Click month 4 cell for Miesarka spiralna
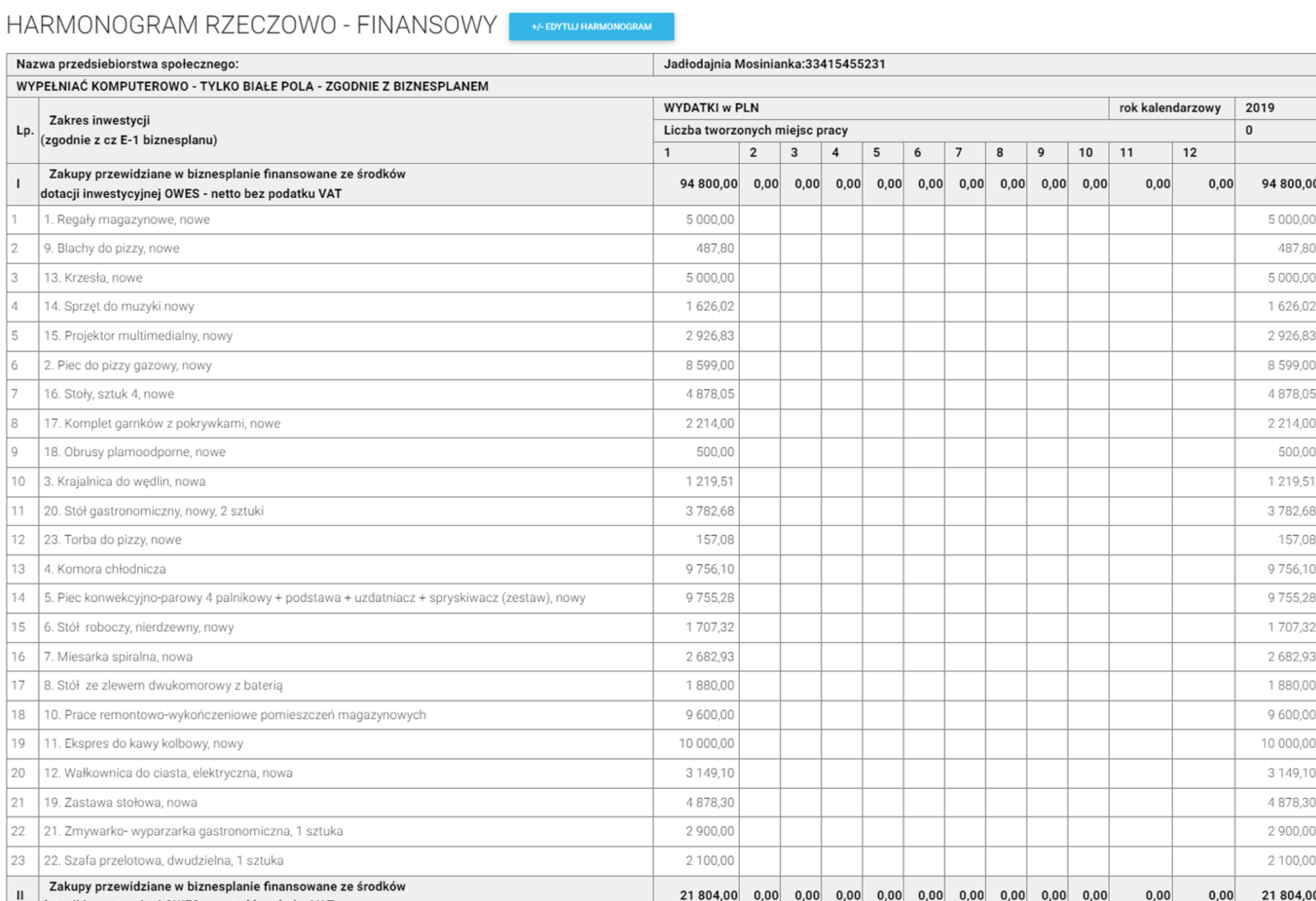This screenshot has width=1316, height=901. pyautogui.click(x=841, y=656)
